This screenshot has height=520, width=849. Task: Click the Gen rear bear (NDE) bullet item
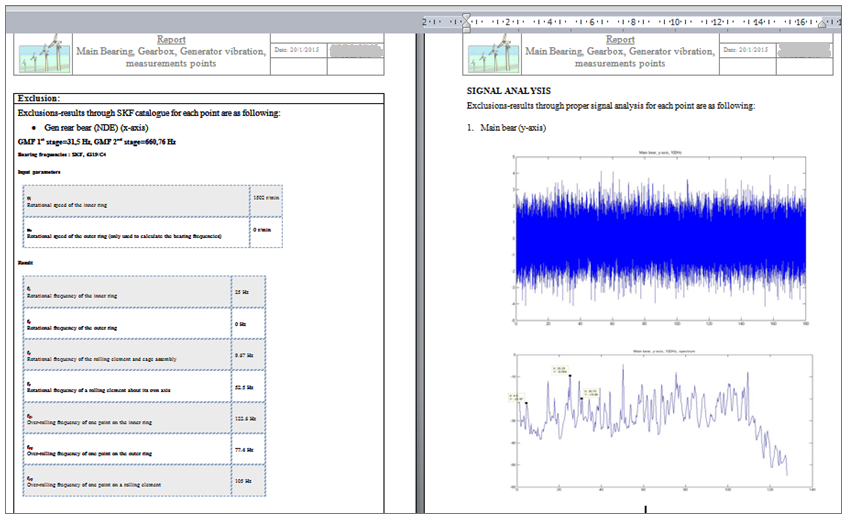[96, 128]
